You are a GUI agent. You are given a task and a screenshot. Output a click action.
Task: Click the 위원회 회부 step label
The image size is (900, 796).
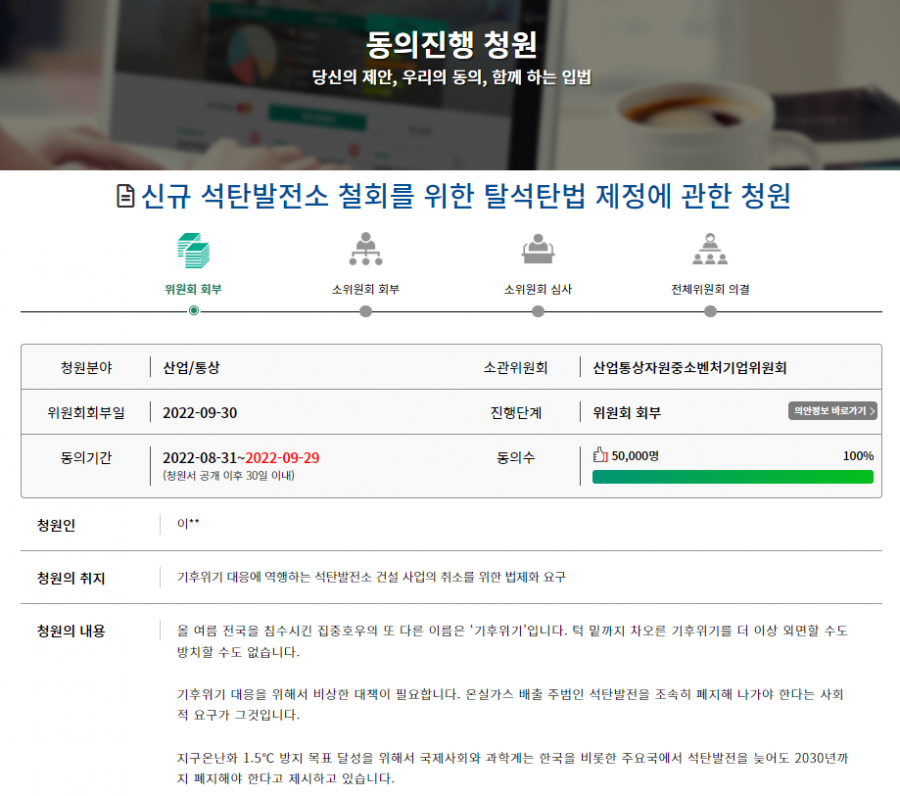pyautogui.click(x=193, y=289)
